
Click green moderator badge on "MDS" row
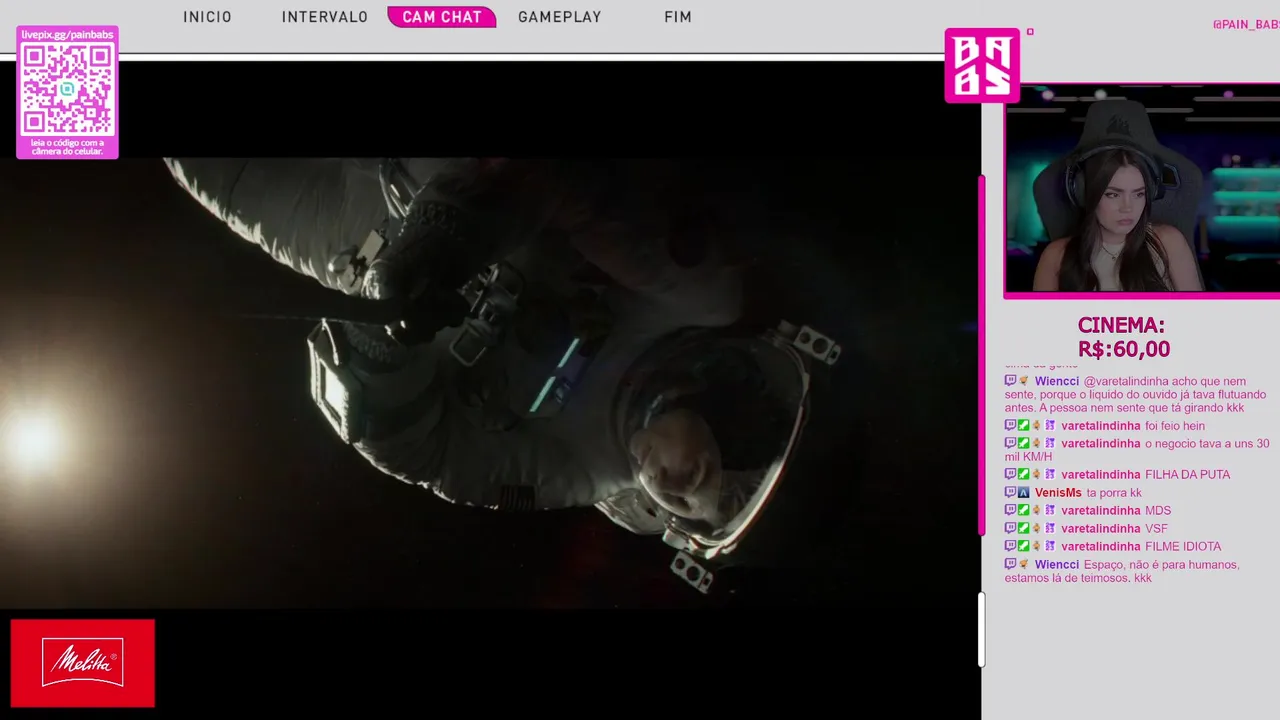coord(1023,511)
